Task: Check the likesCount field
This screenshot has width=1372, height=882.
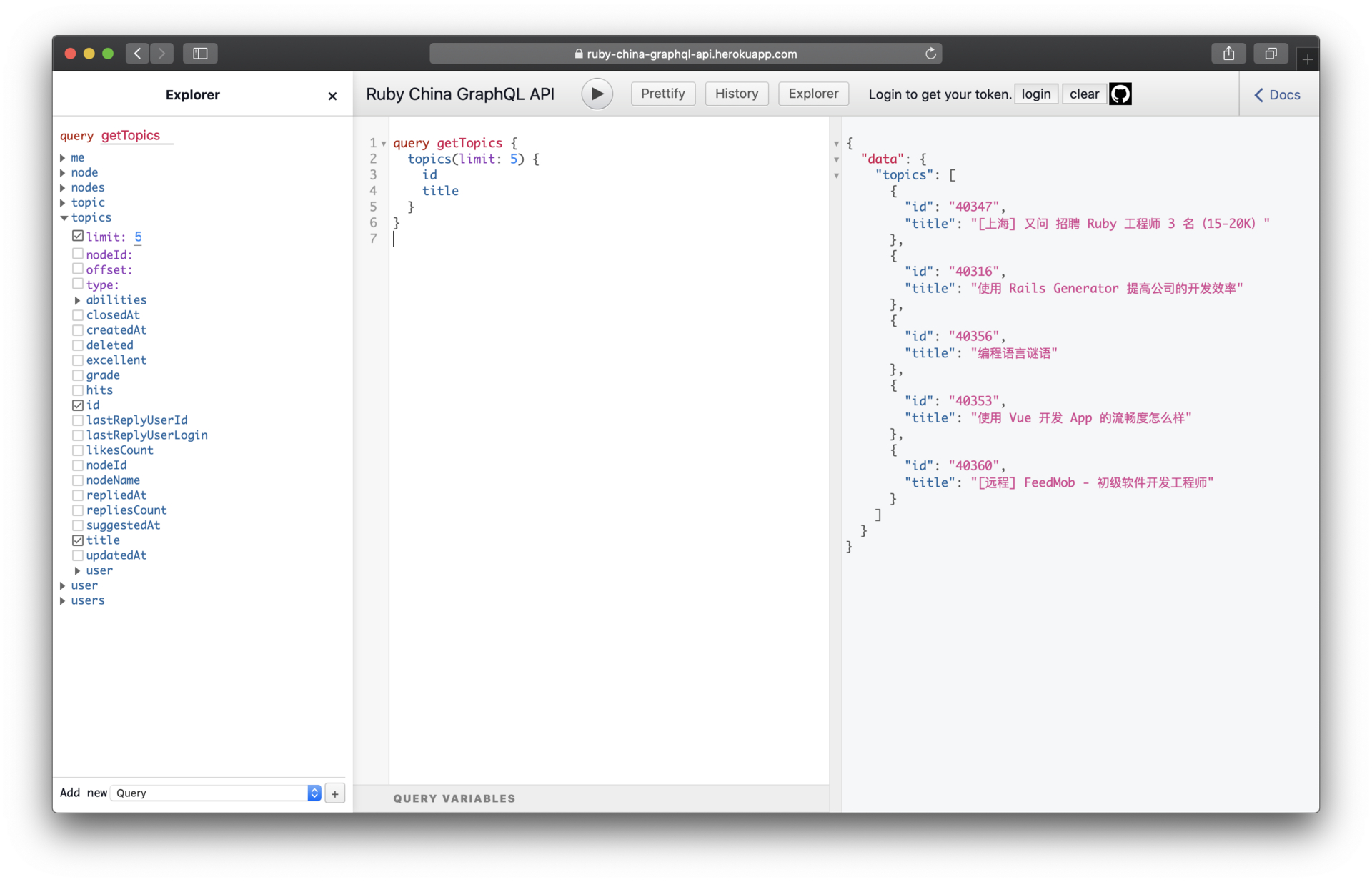Action: tap(78, 450)
